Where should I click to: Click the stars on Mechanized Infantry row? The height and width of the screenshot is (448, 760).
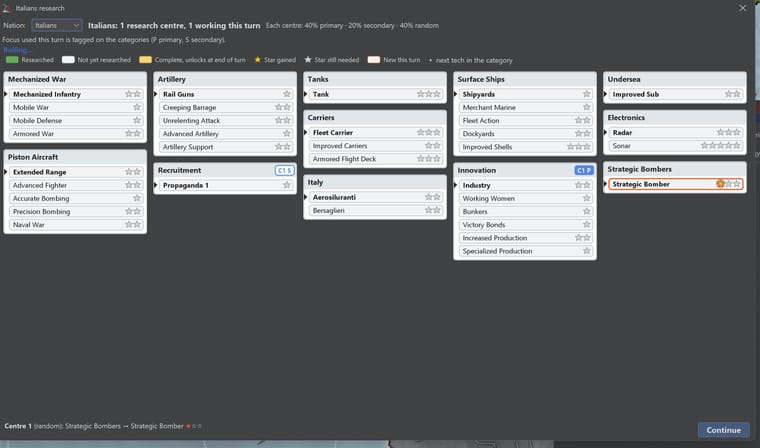pos(133,94)
